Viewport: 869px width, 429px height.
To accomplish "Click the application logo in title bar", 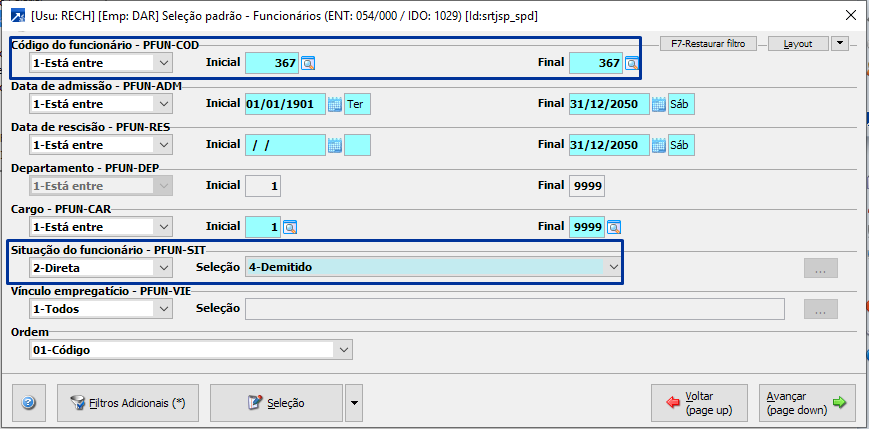I will [x=18, y=16].
